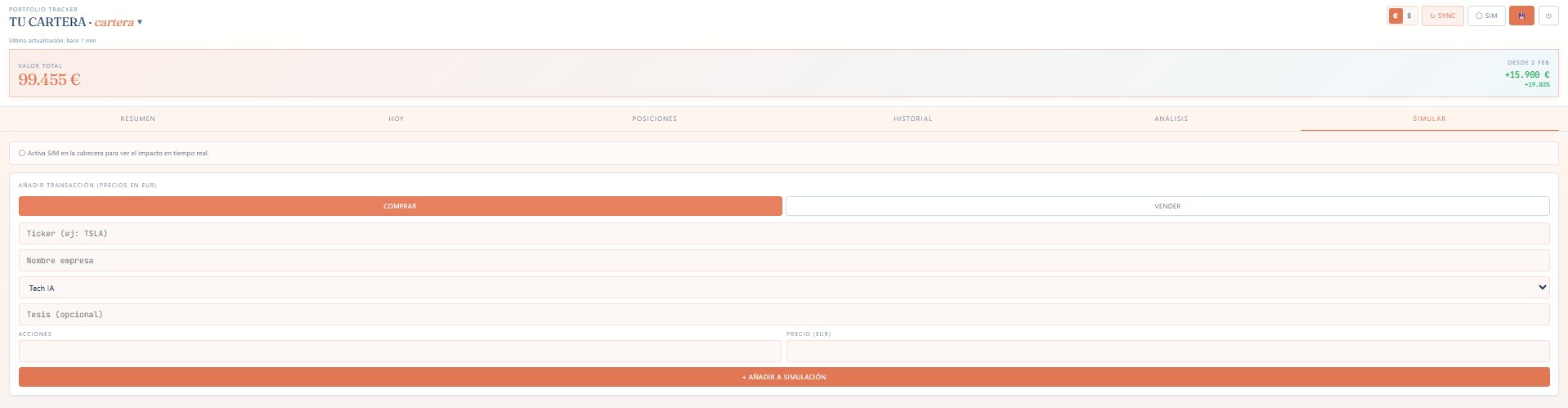Switch to the Hoy tab
Viewport: 1568px width, 408px height.
tap(396, 119)
